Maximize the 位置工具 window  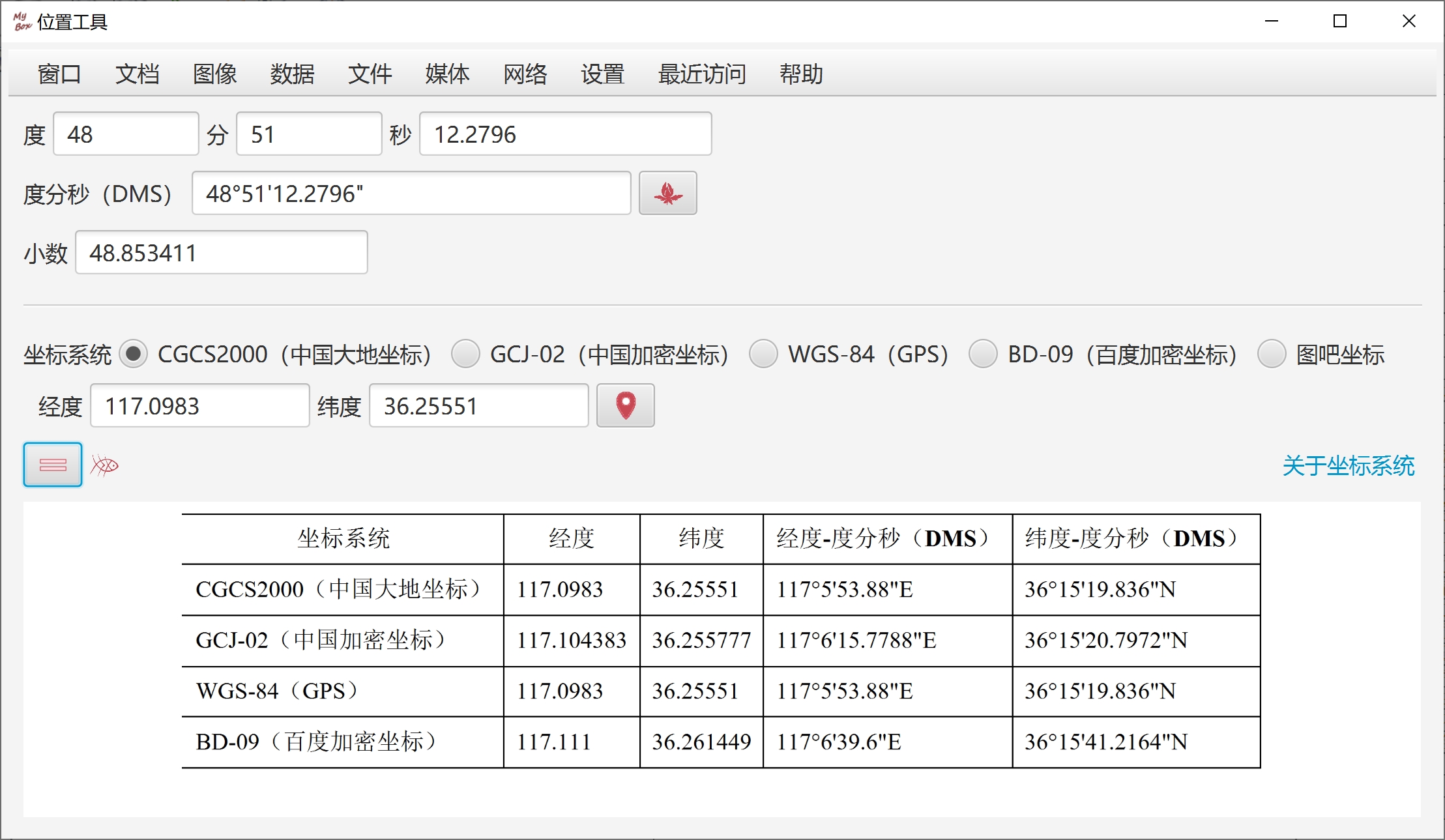[1340, 22]
